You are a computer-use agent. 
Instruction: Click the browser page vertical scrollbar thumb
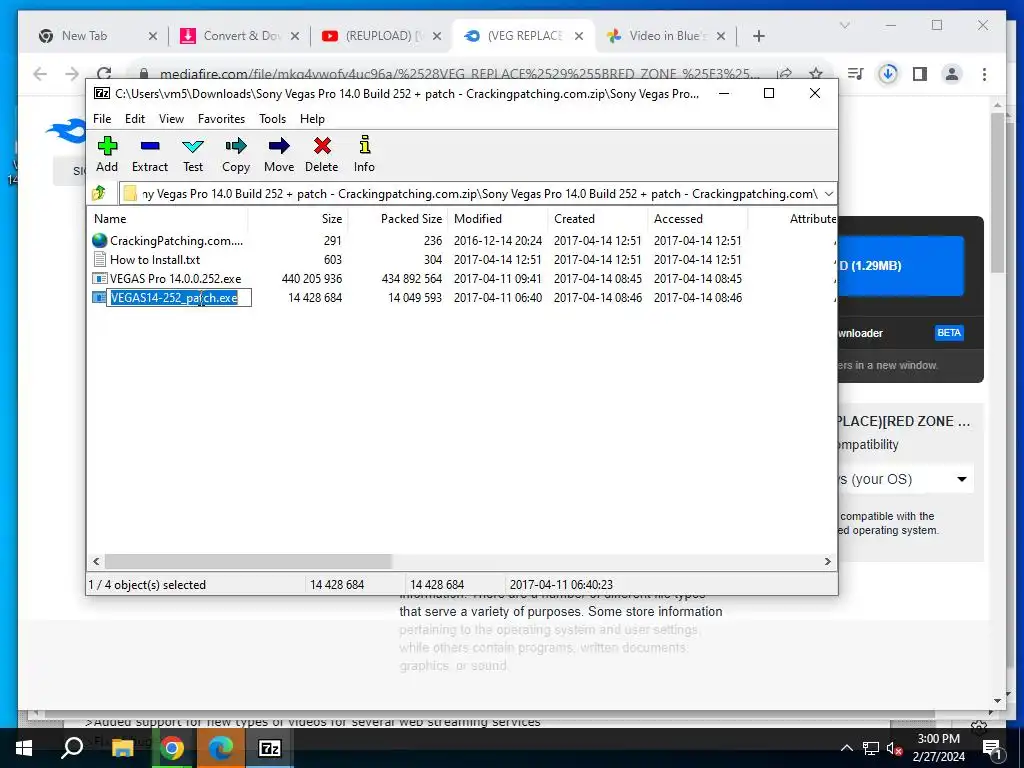click(997, 193)
